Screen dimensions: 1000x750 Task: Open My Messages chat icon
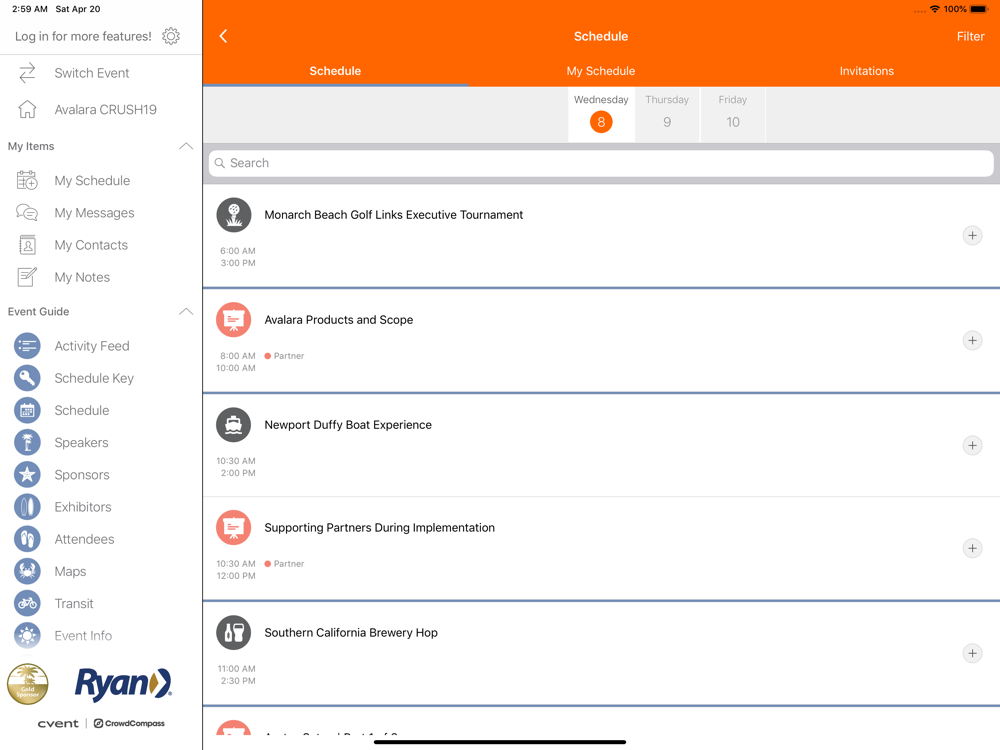27,212
